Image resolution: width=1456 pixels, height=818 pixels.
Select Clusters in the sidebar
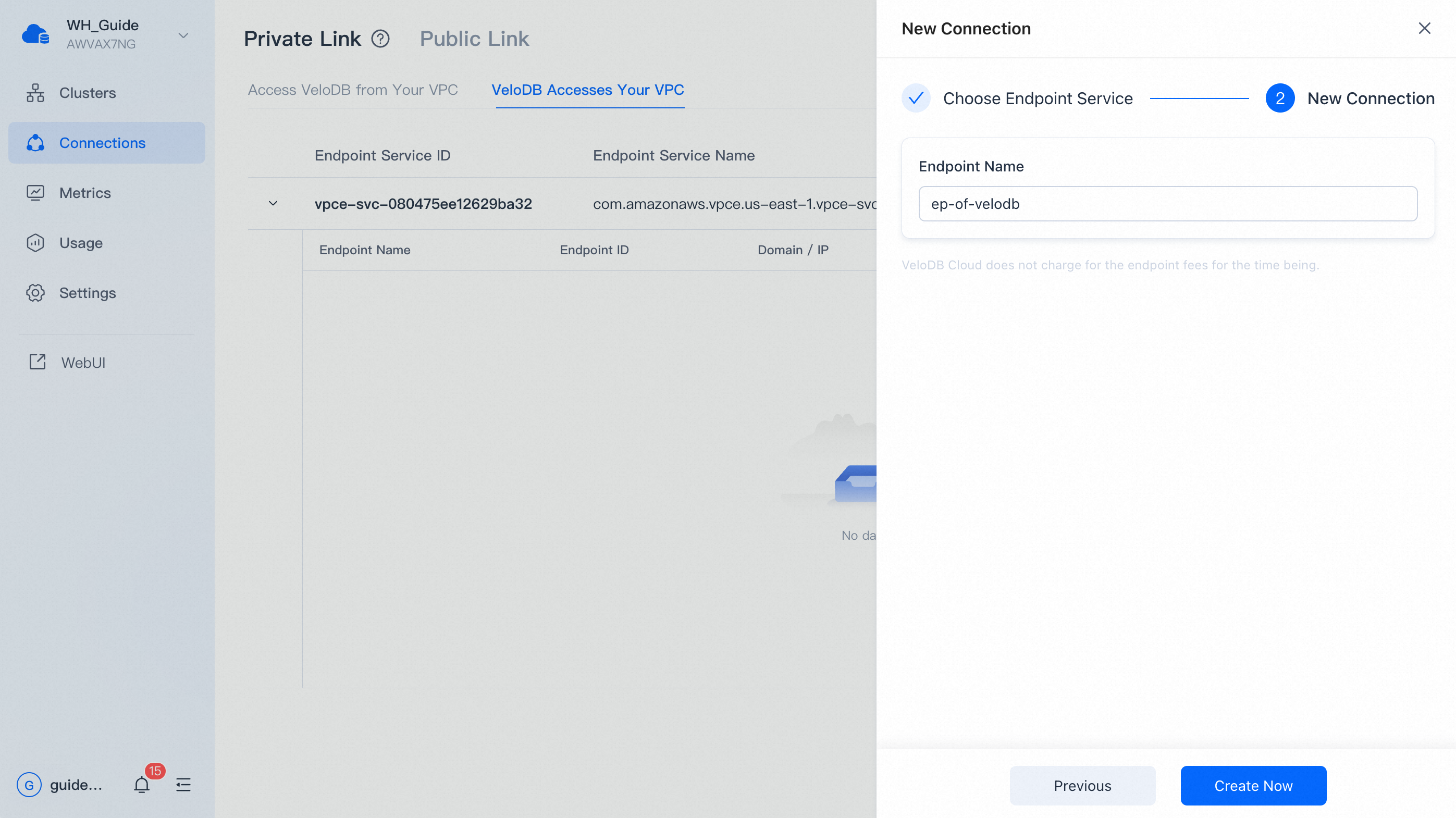[x=87, y=93]
